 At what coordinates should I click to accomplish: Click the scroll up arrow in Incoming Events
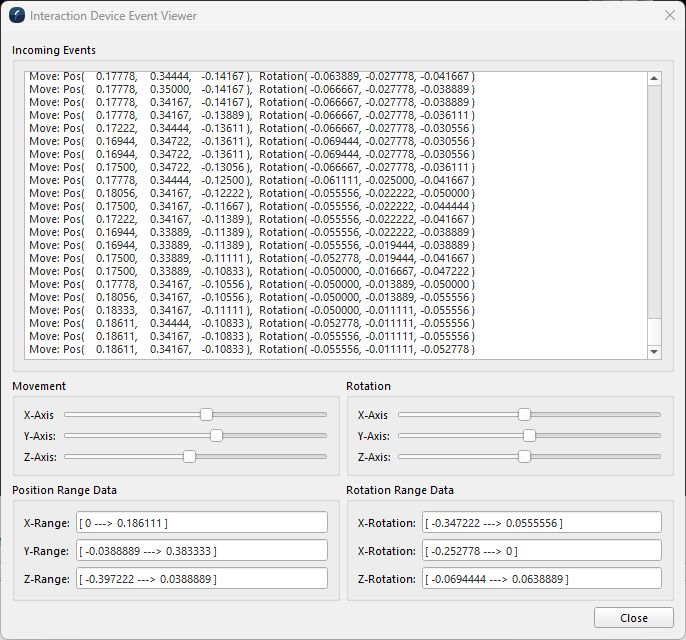(x=654, y=79)
